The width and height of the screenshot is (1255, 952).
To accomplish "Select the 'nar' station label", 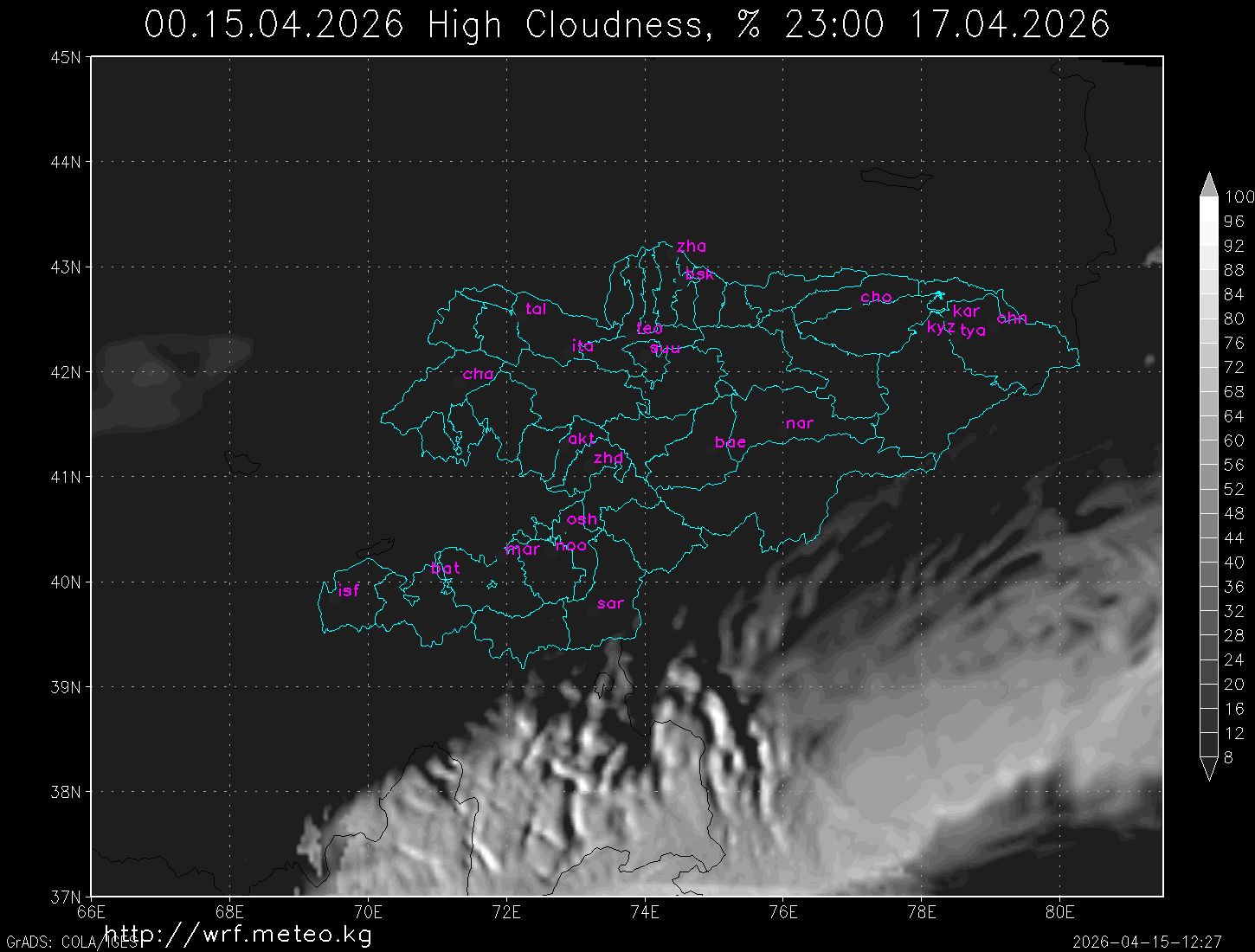I will point(799,423).
